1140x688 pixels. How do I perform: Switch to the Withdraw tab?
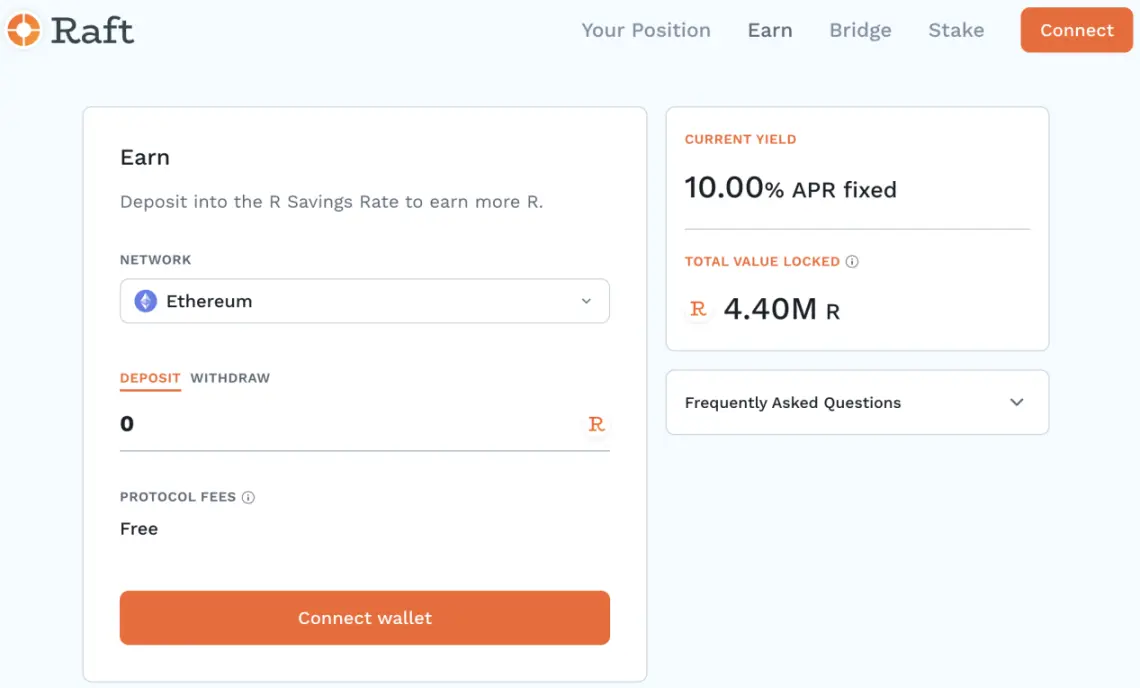pyautogui.click(x=230, y=378)
